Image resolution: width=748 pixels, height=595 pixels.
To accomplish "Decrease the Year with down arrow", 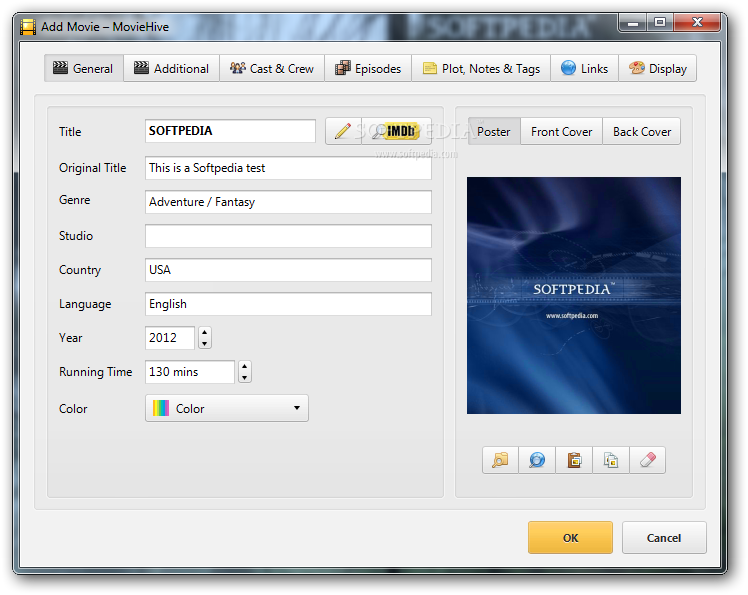I will click(205, 344).
